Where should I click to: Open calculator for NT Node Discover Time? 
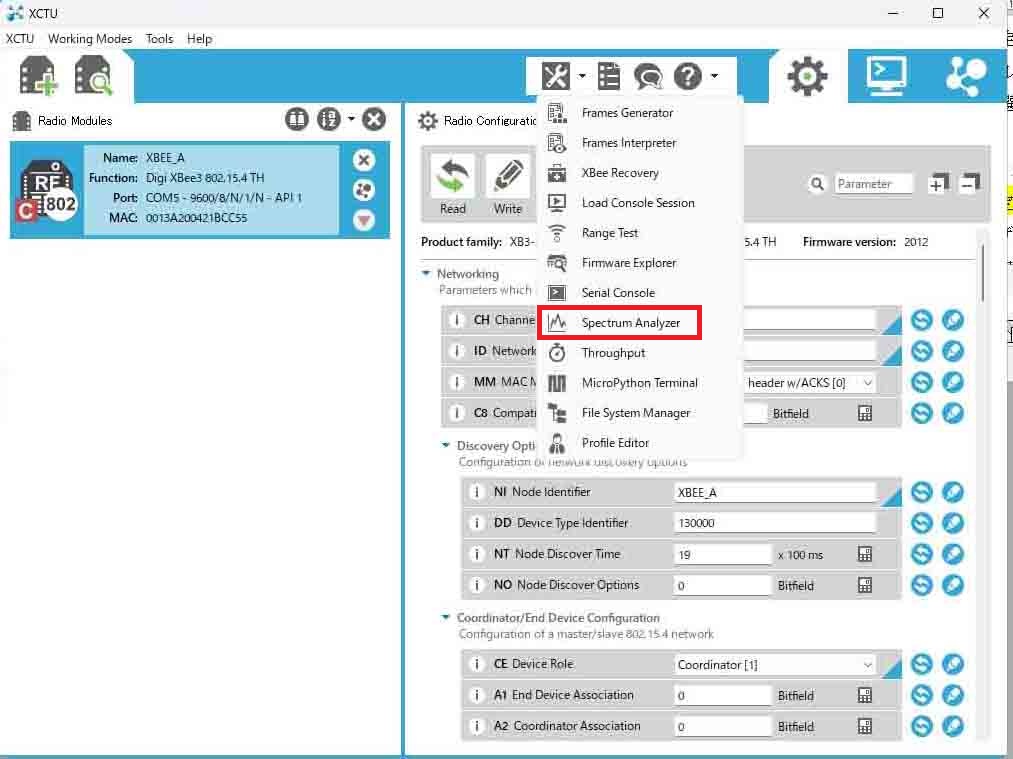coord(864,554)
